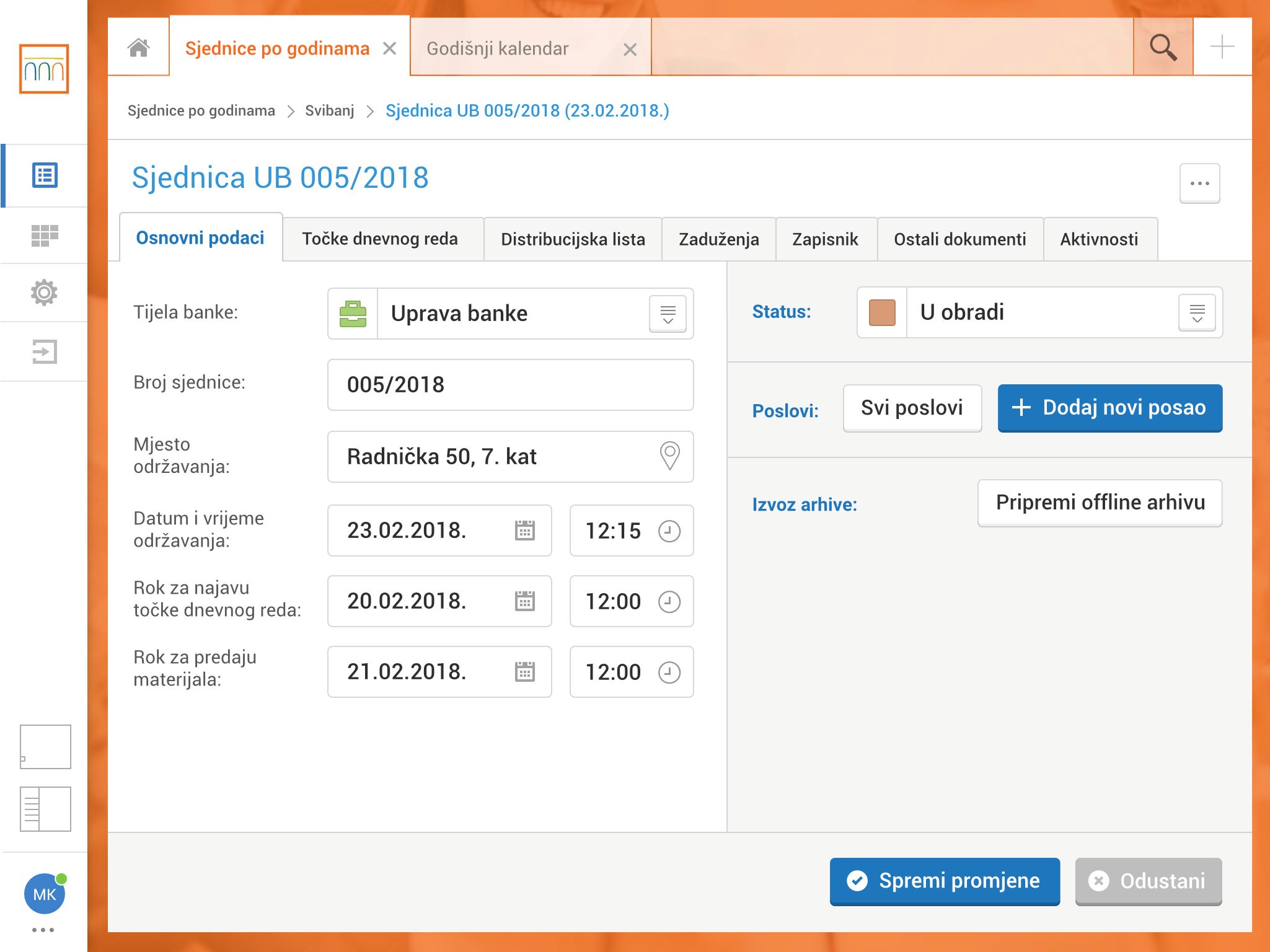This screenshot has width=1270, height=952.
Task: Switch to Točke dnevnog reda tab
Action: point(380,239)
